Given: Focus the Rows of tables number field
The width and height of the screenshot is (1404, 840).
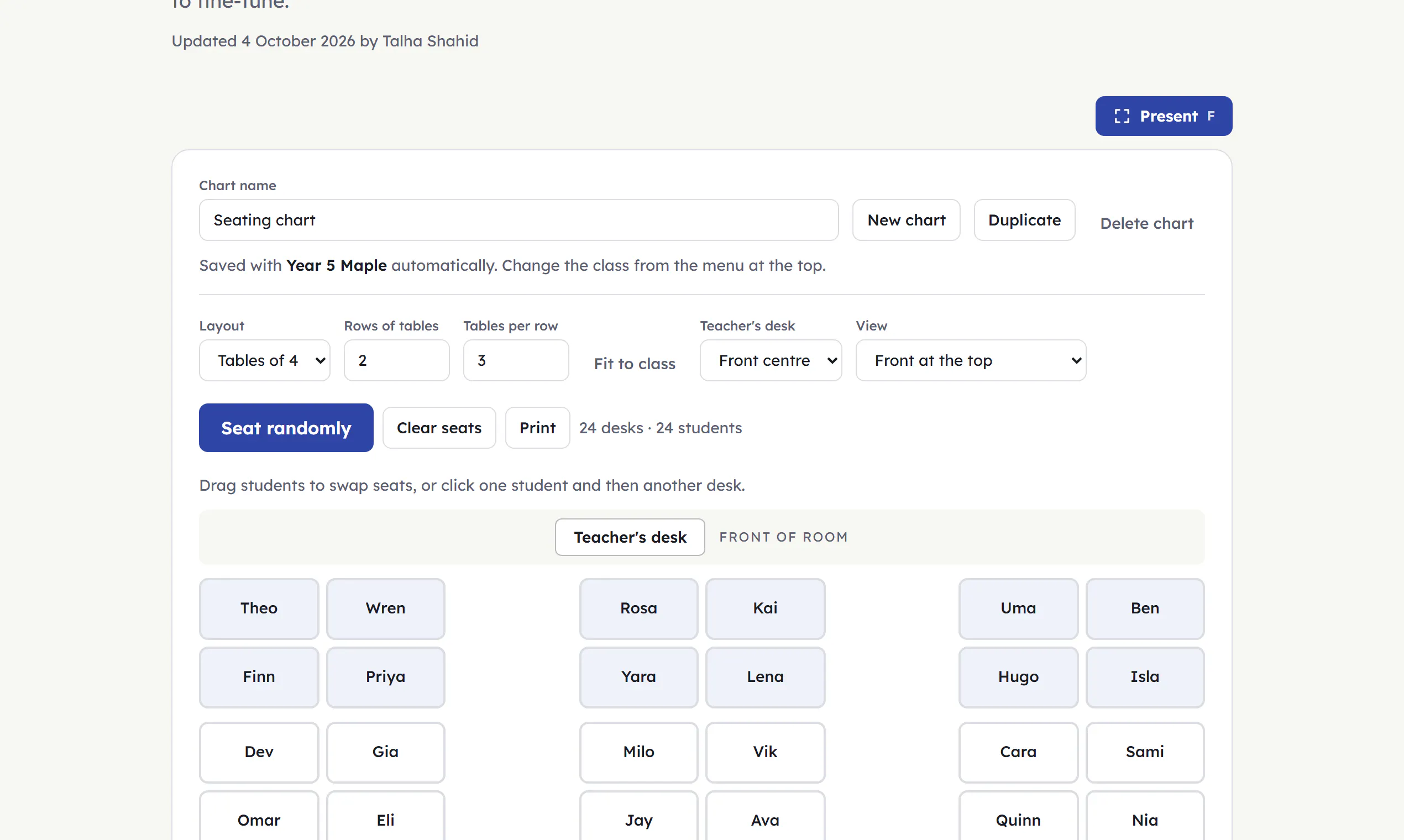Looking at the screenshot, I should tap(396, 360).
